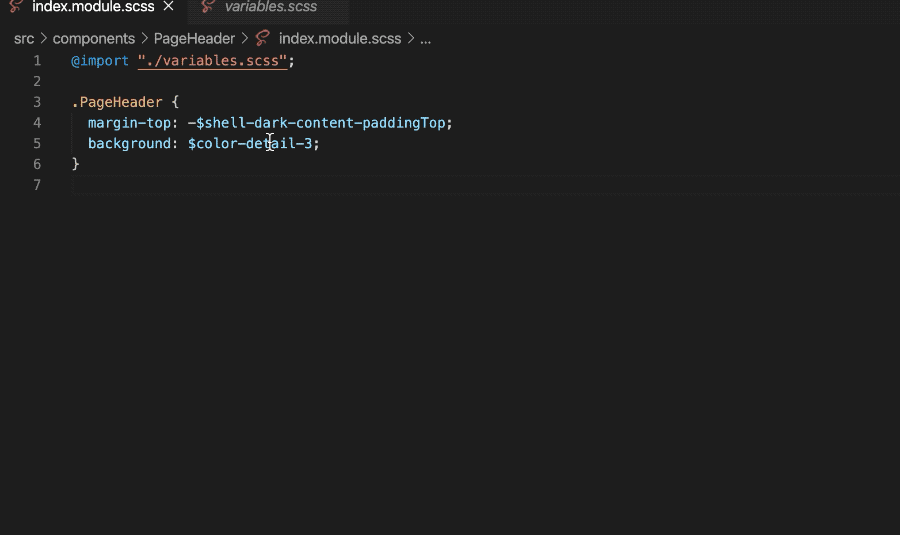Click the Sass icon on variables.scss tab
Image resolution: width=900 pixels, height=535 pixels.
pos(208,7)
